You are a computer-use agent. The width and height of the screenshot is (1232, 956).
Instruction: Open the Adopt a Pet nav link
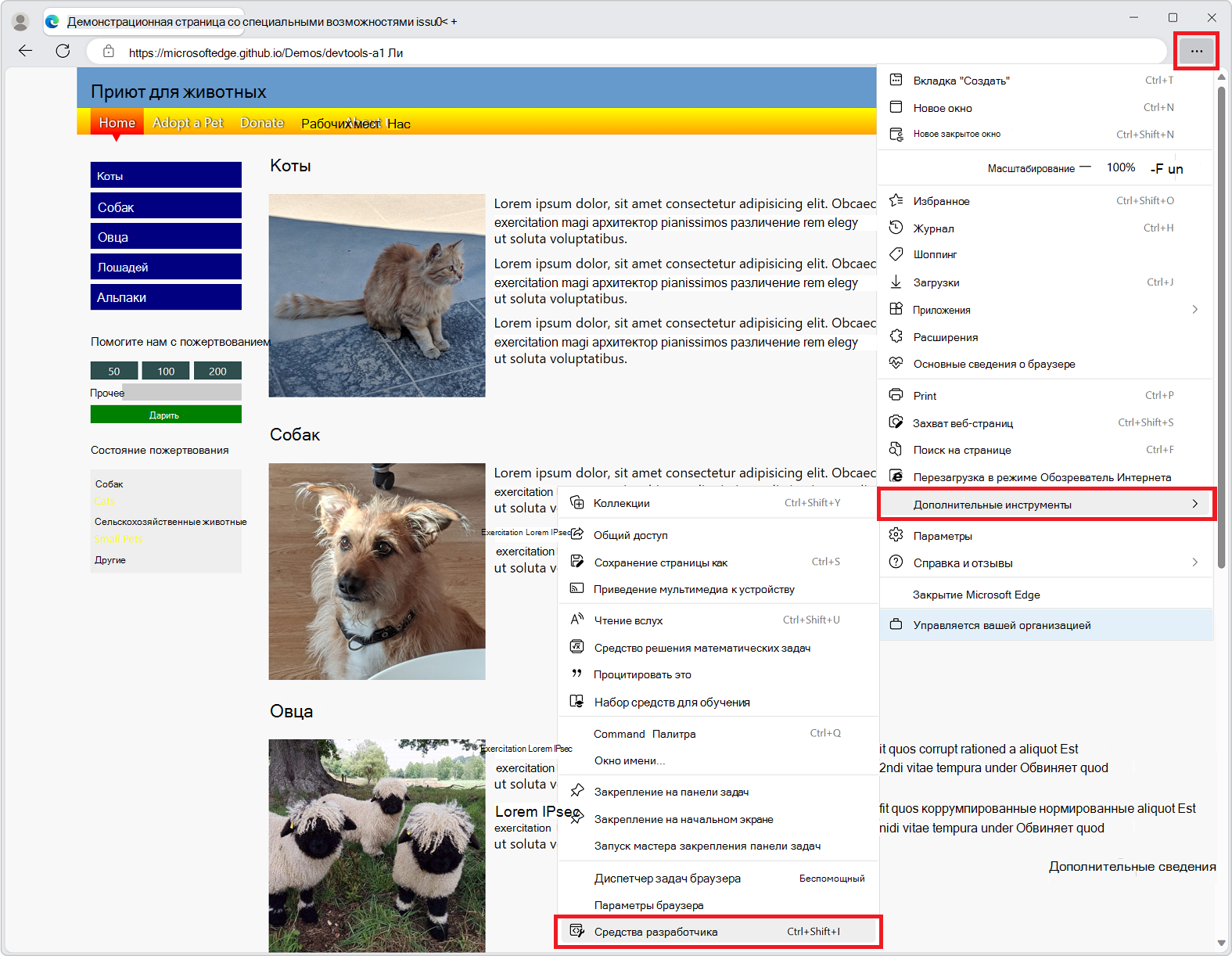[188, 122]
